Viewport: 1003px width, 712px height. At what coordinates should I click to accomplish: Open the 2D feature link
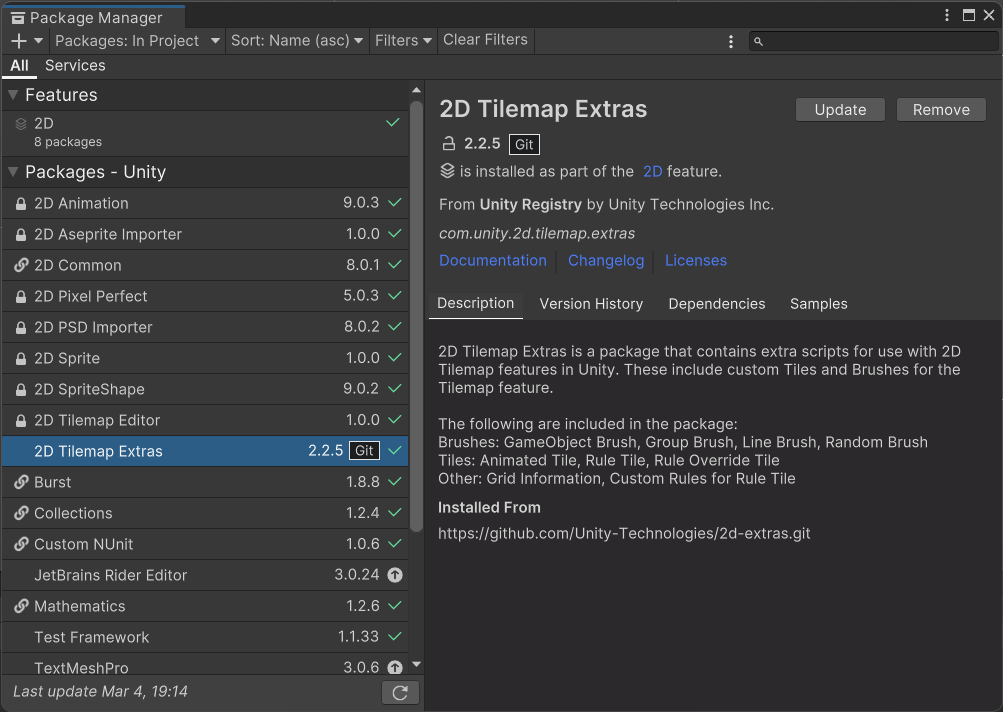pos(652,171)
